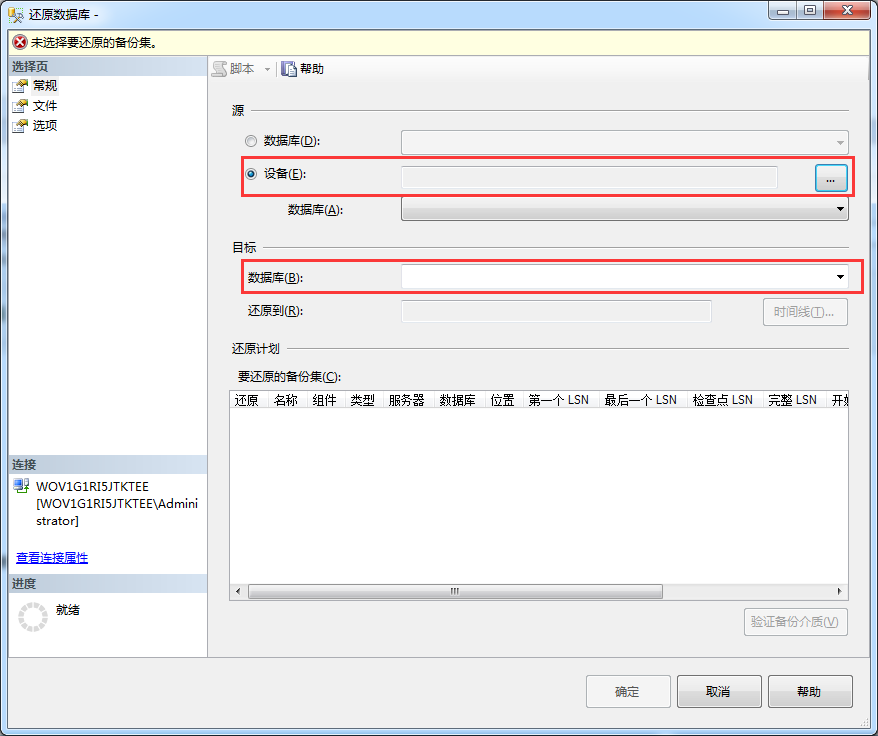Click the 常规 page icon
878x736 pixels.
click(x=20, y=86)
